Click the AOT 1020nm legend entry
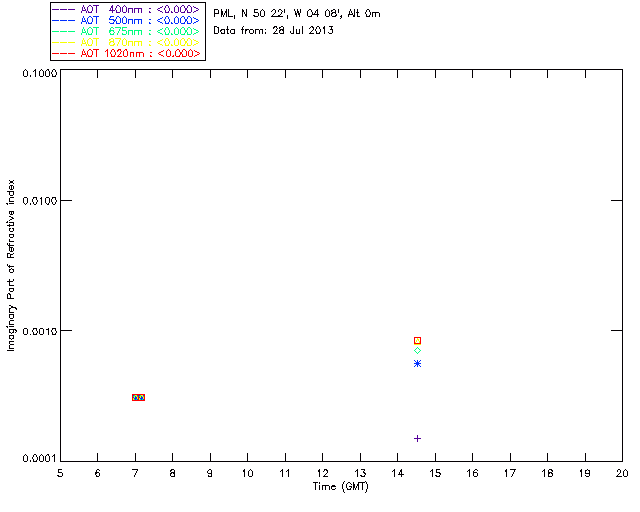This screenshot has height=512, width=640. 126,53
